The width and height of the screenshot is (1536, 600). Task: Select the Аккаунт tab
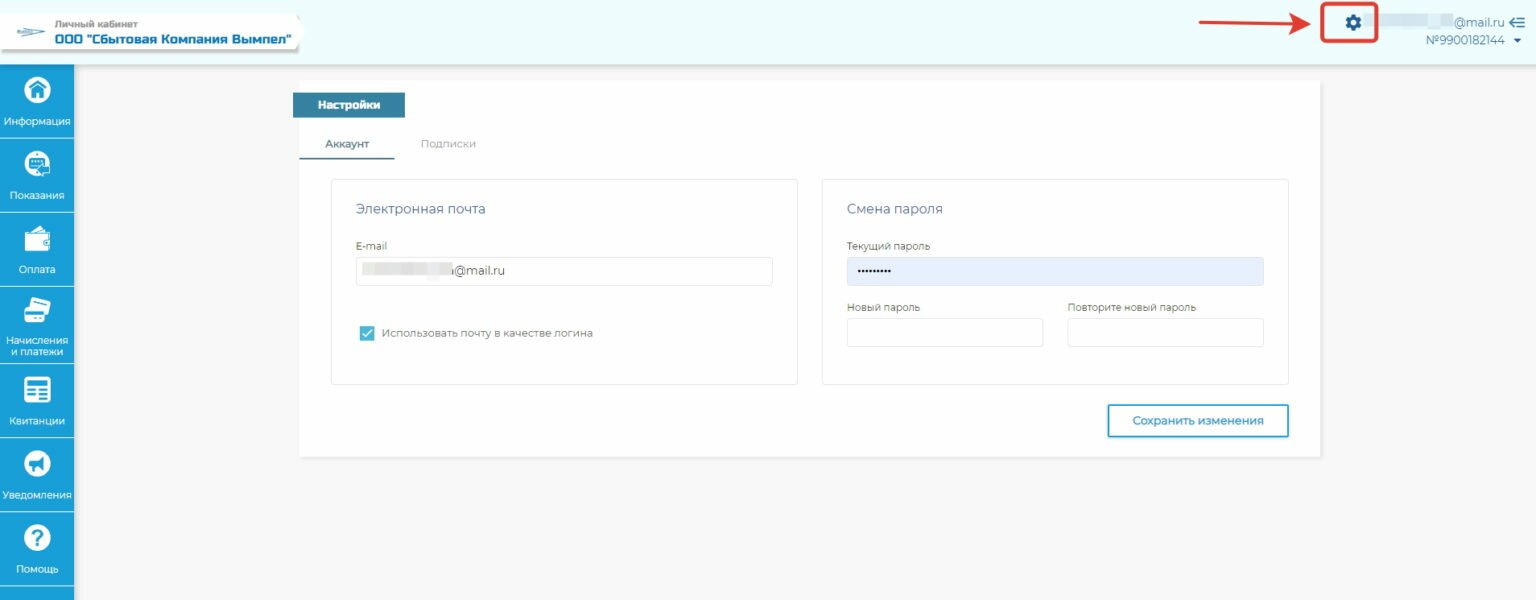347,144
